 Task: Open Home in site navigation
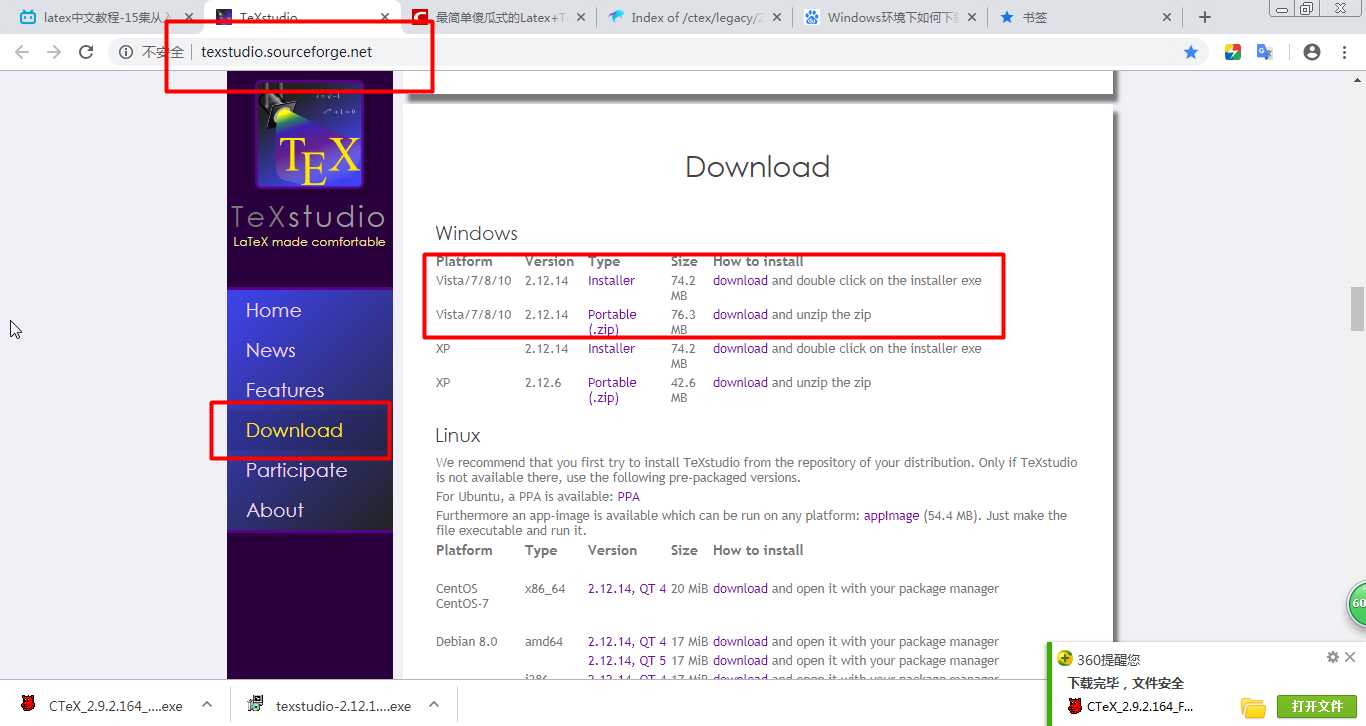point(273,310)
